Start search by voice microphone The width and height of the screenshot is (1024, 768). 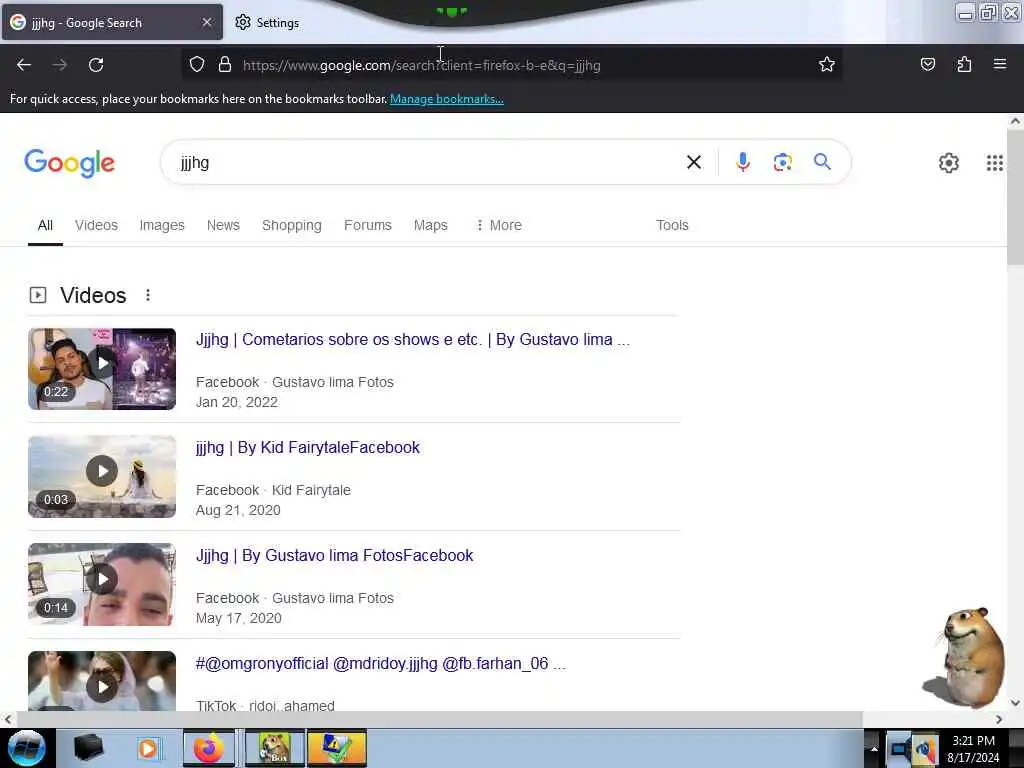(x=743, y=162)
